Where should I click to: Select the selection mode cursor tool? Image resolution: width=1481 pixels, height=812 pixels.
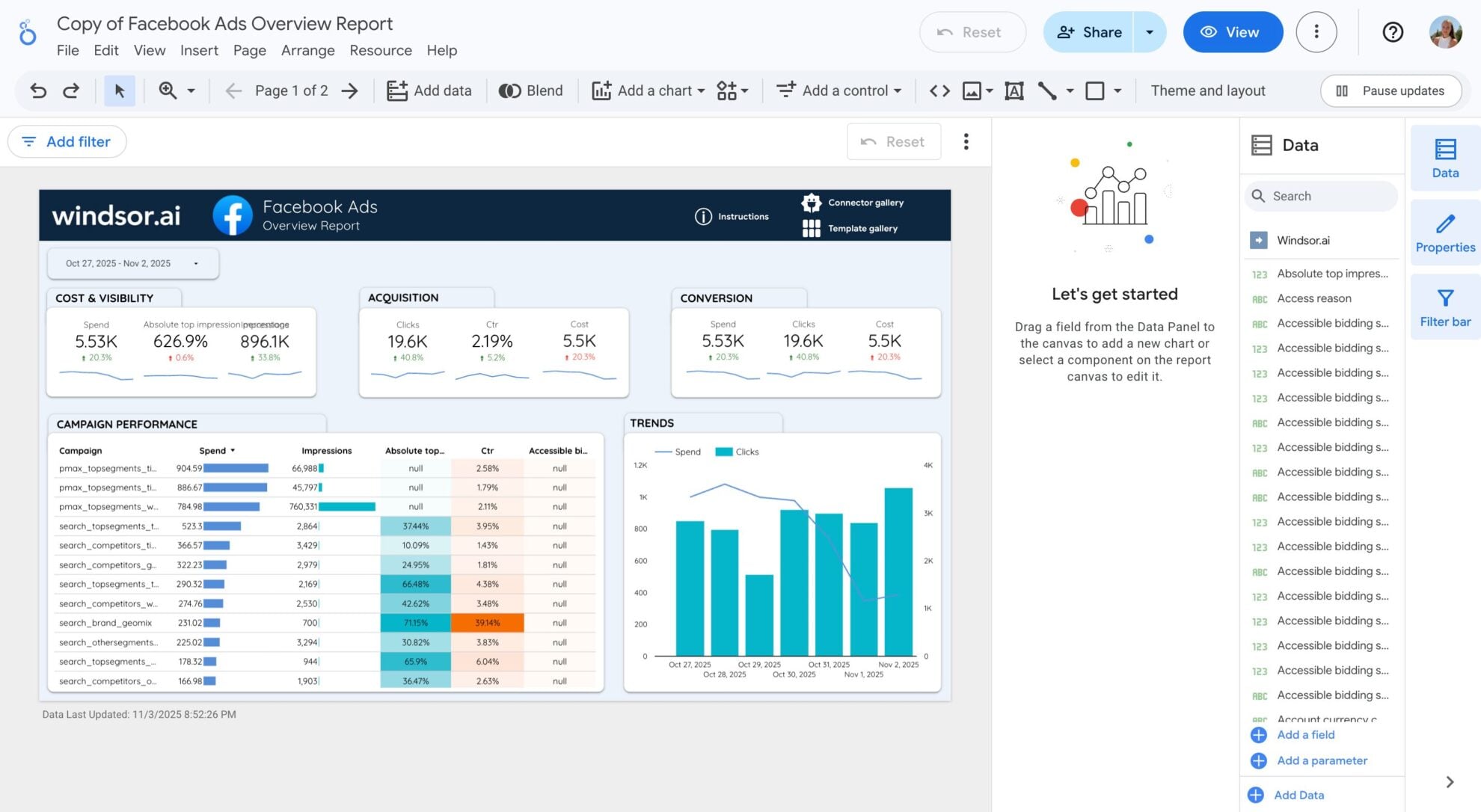[x=120, y=90]
